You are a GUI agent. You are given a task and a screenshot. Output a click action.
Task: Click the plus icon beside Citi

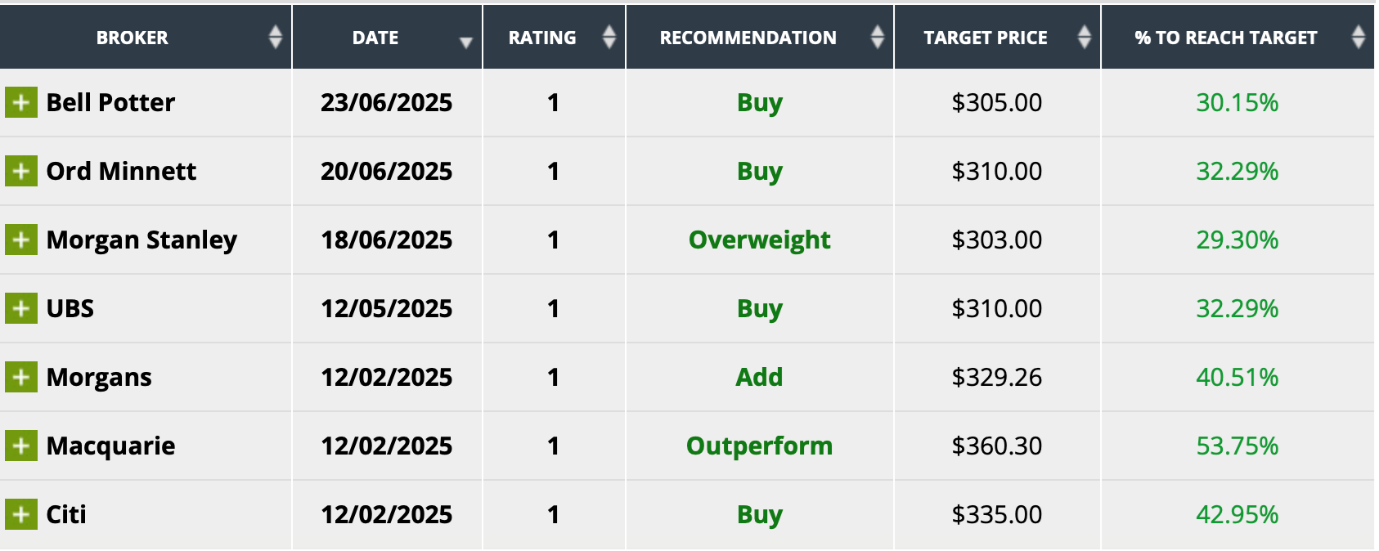(21, 514)
